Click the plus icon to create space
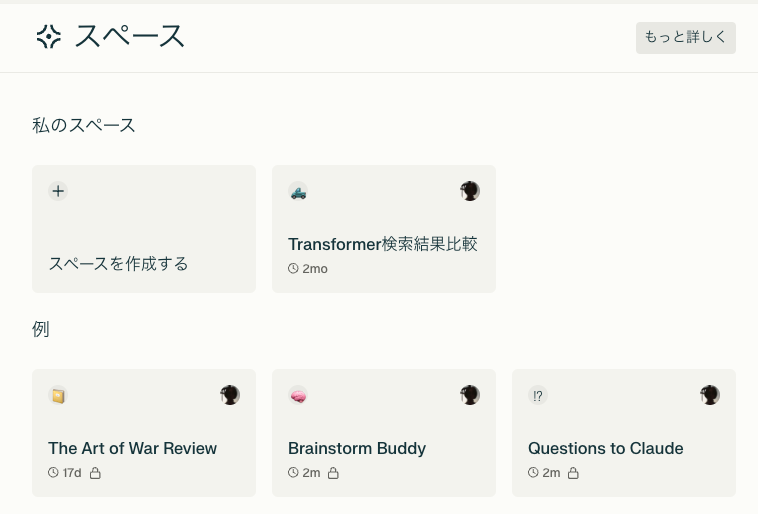Image resolution: width=758 pixels, height=514 pixels. [x=59, y=191]
